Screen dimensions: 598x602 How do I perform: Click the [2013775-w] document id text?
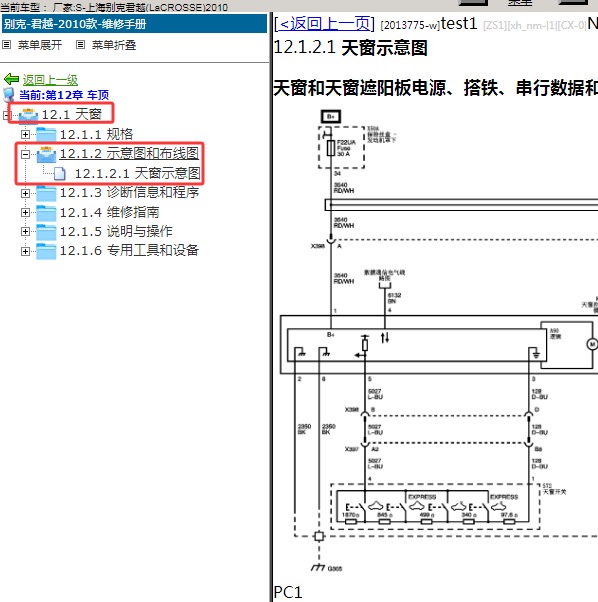pos(409,26)
